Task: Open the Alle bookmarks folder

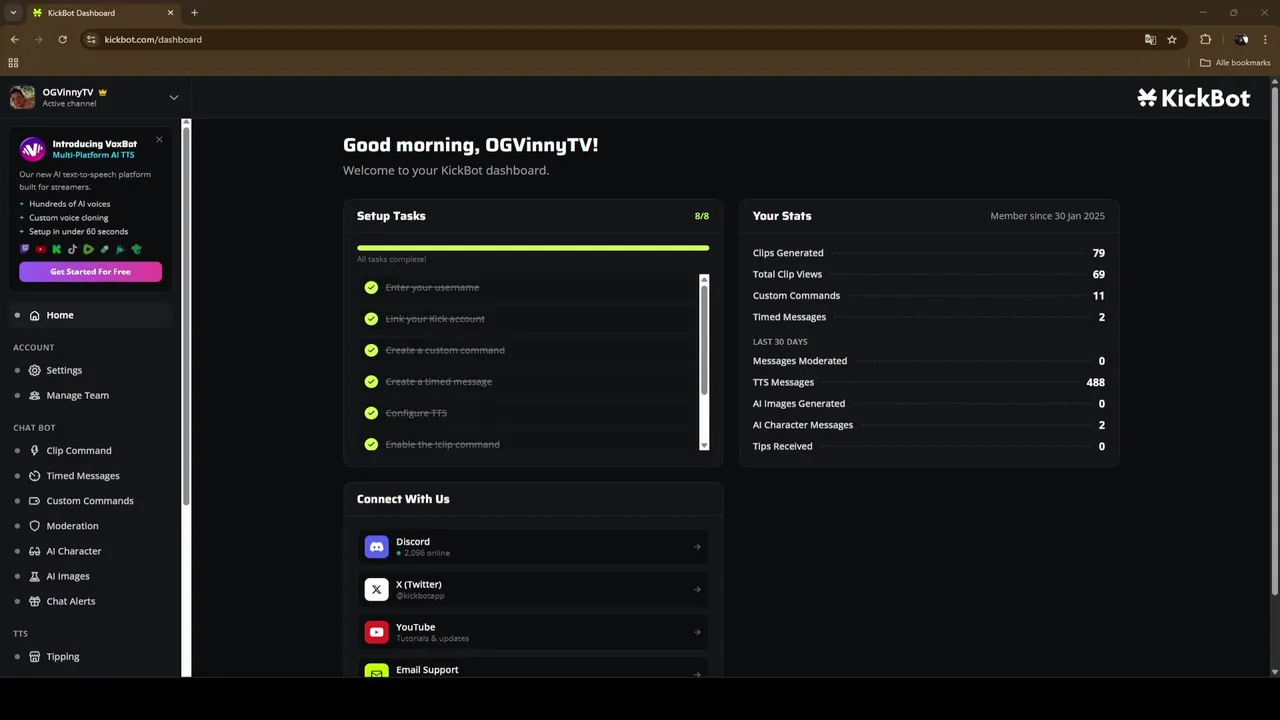Action: coord(1235,62)
